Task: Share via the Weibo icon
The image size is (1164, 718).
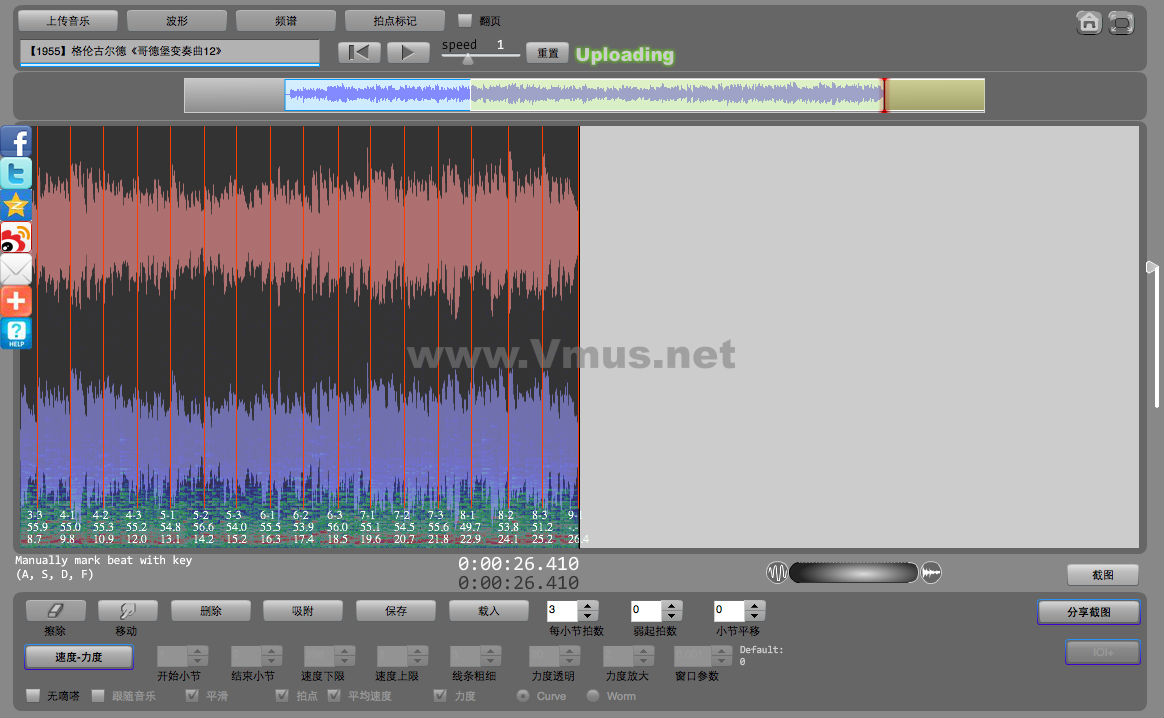Action: [16, 238]
